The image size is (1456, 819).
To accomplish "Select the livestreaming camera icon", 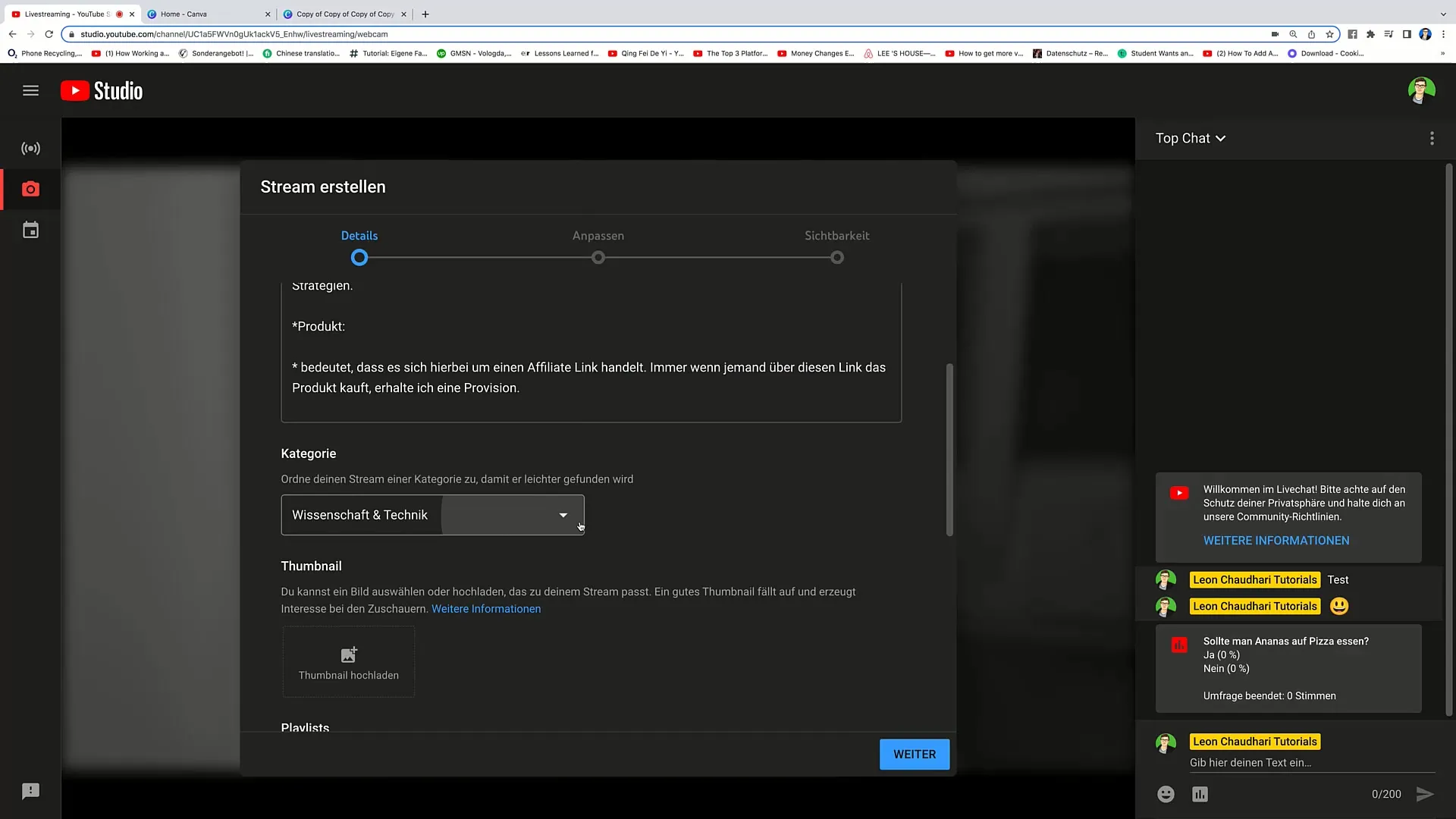I will click(30, 189).
